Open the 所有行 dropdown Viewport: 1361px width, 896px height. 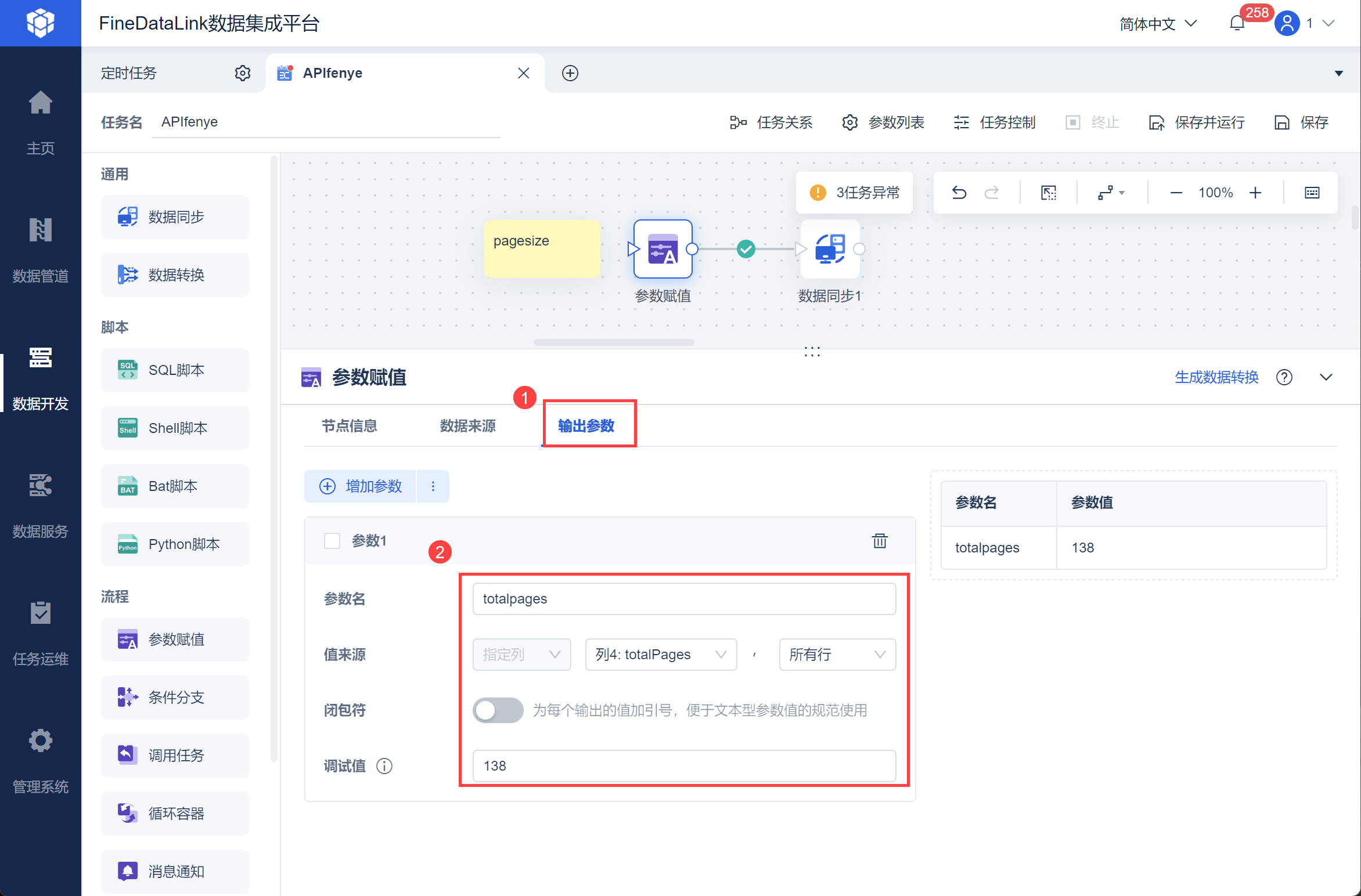(x=837, y=655)
